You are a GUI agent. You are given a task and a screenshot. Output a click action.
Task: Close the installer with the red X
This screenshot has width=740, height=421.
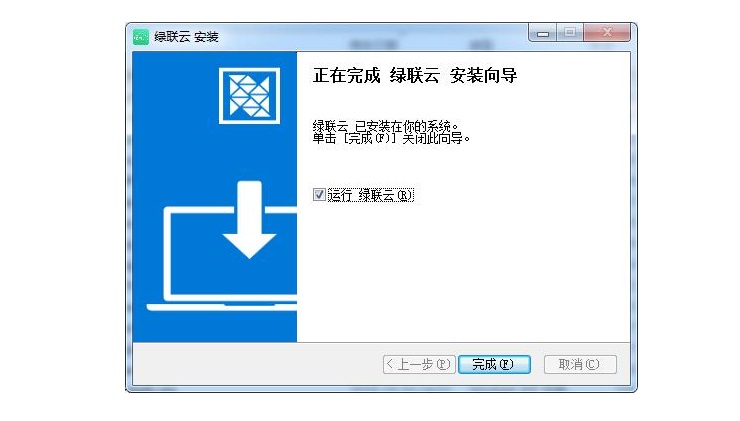coord(607,33)
